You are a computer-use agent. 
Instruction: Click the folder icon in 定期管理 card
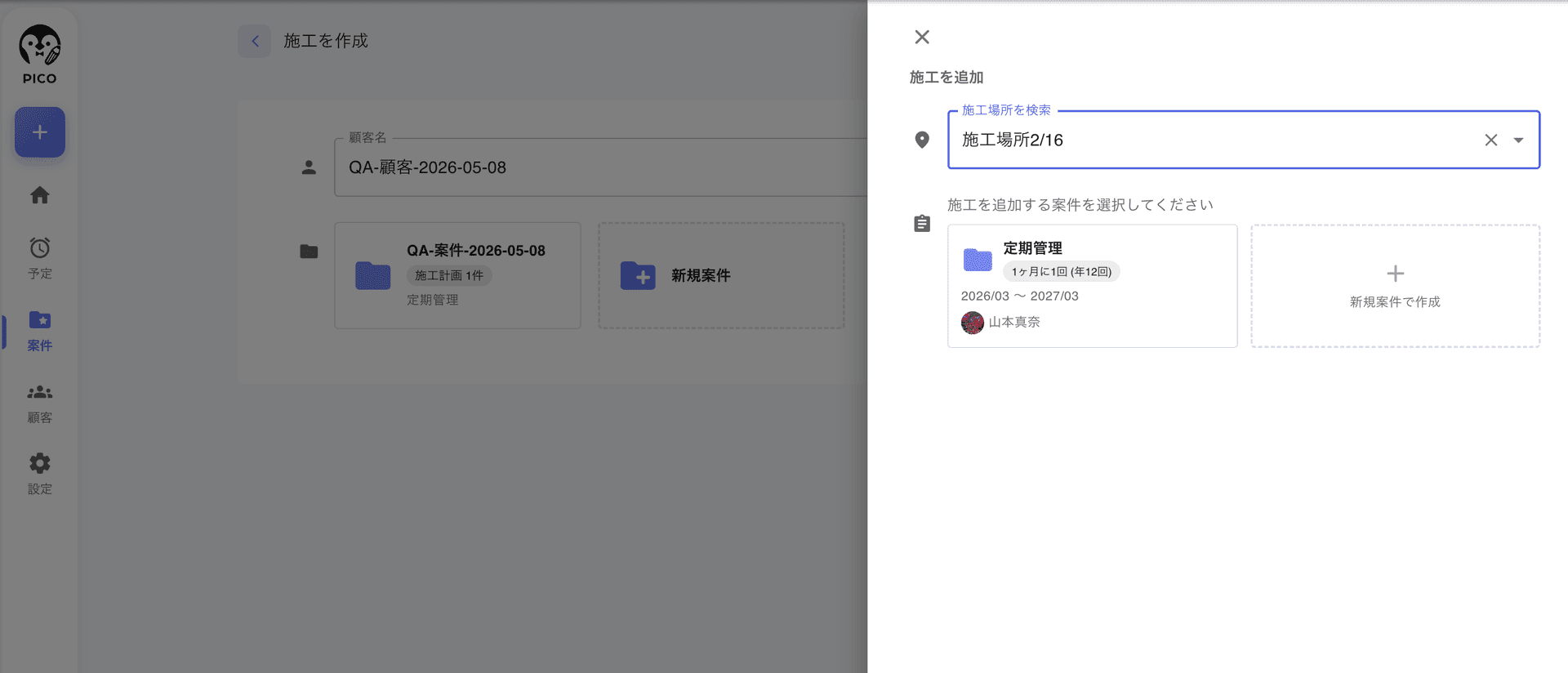pyautogui.click(x=978, y=260)
